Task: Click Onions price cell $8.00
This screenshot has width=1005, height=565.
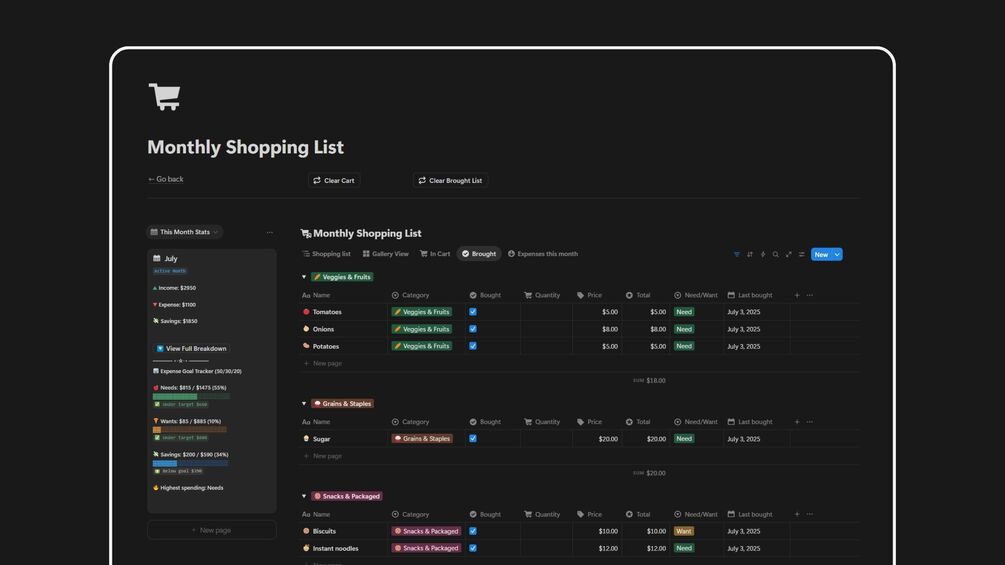Action: [x=597, y=329]
